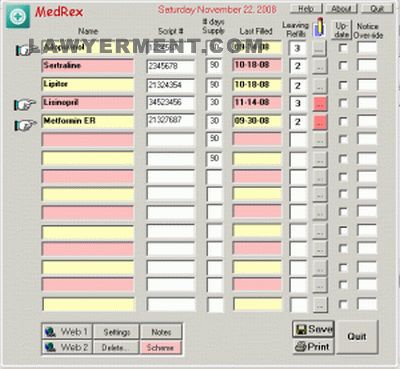The image size is (400, 369).
Task: Tick the Update checkbox for Sertraline
Action: point(342,65)
